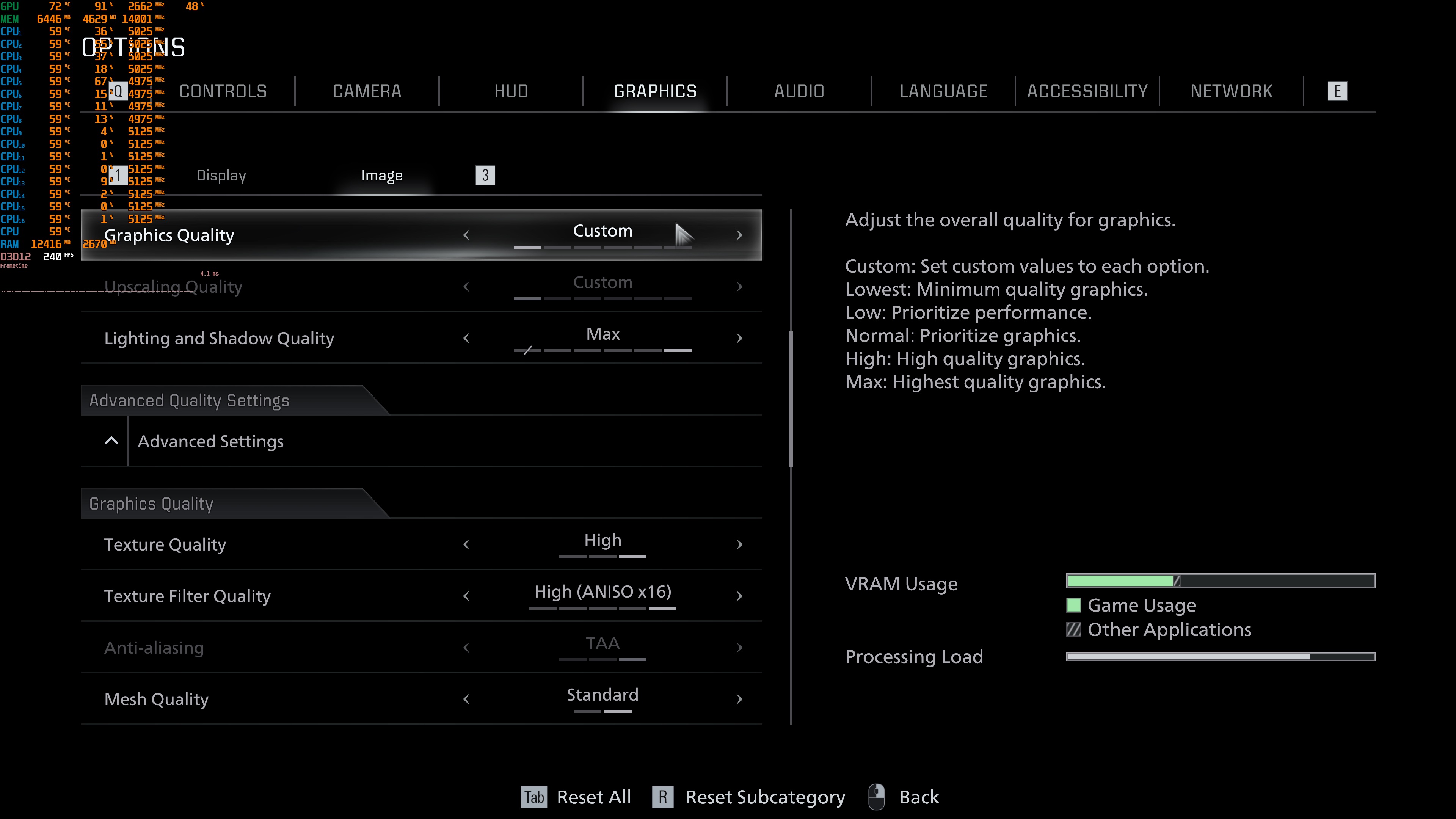This screenshot has height=819, width=1456.
Task: Click right arrow for Mesh Quality
Action: pos(739,699)
